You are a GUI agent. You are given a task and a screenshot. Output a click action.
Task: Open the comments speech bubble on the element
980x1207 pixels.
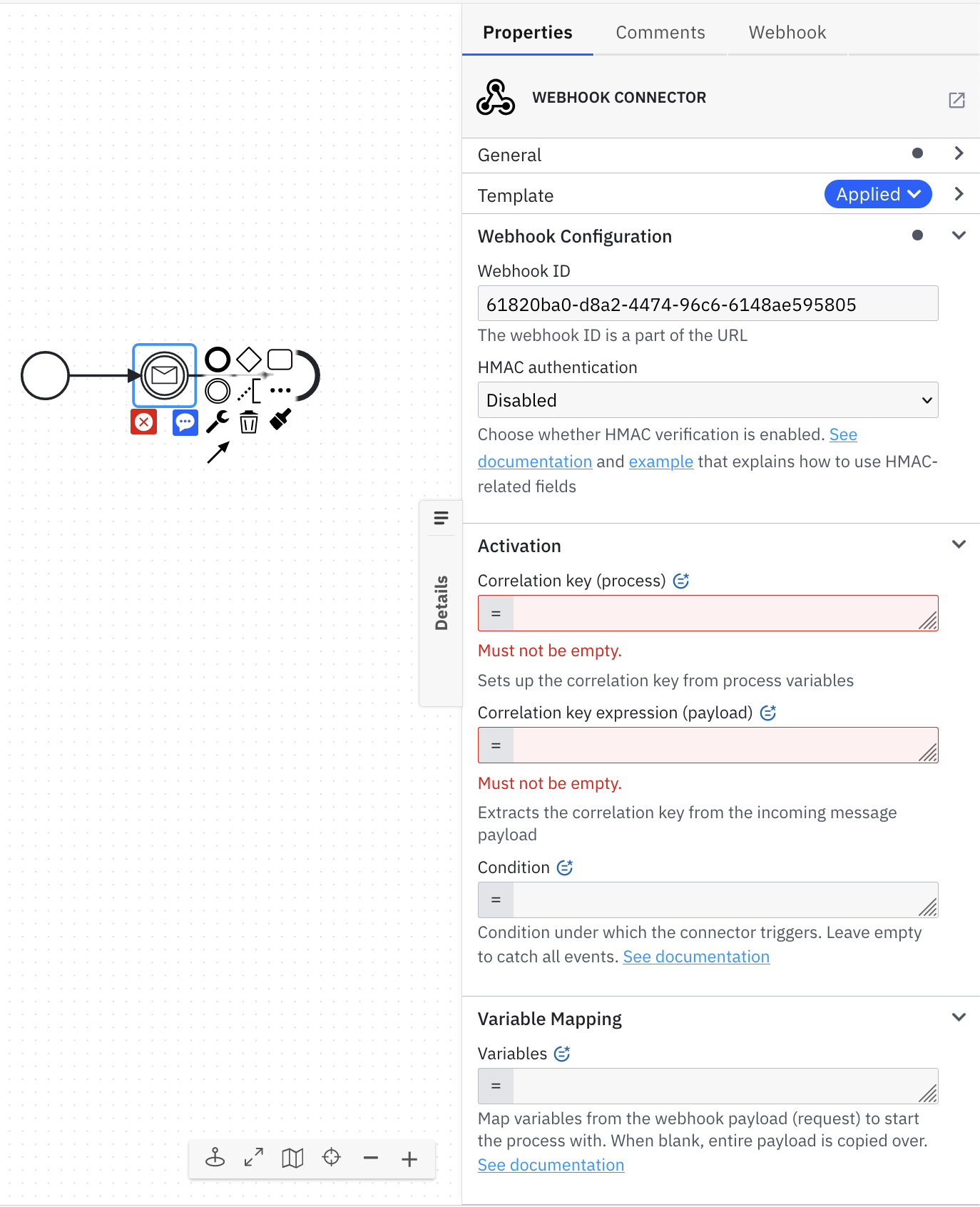185,422
